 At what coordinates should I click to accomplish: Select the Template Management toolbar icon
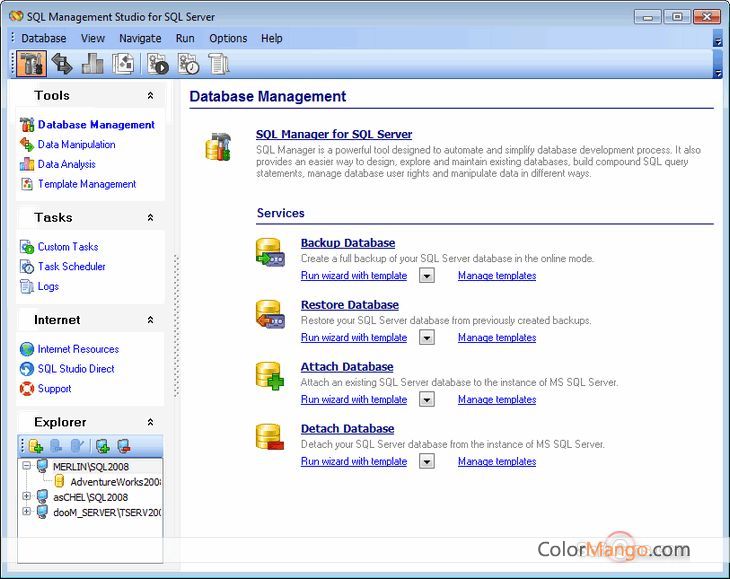click(x=123, y=64)
